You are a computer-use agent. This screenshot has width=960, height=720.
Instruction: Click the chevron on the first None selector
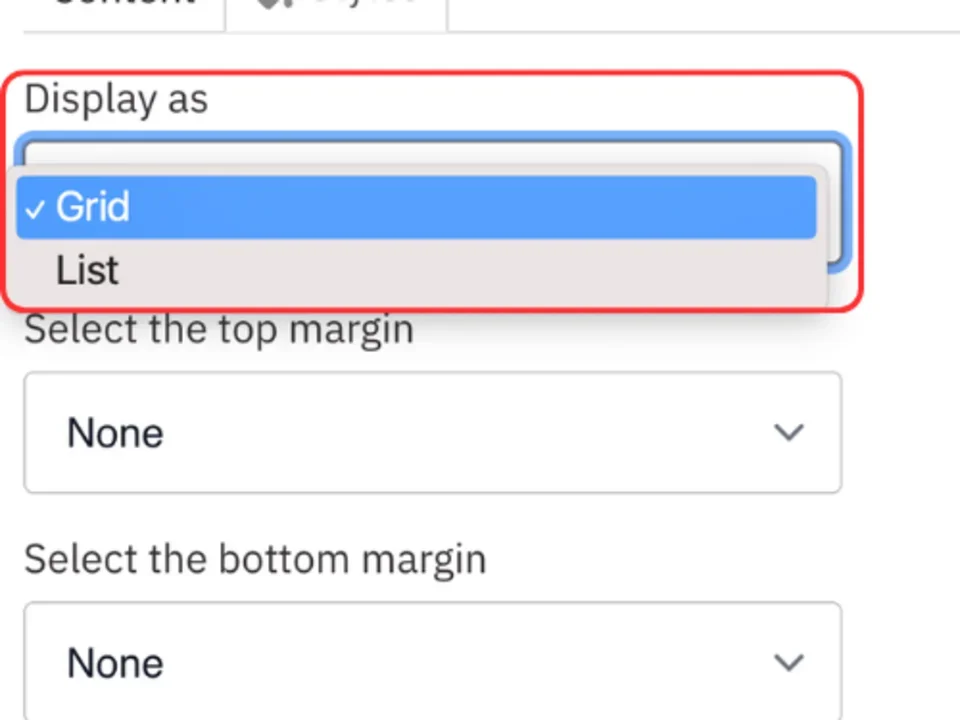pos(789,433)
